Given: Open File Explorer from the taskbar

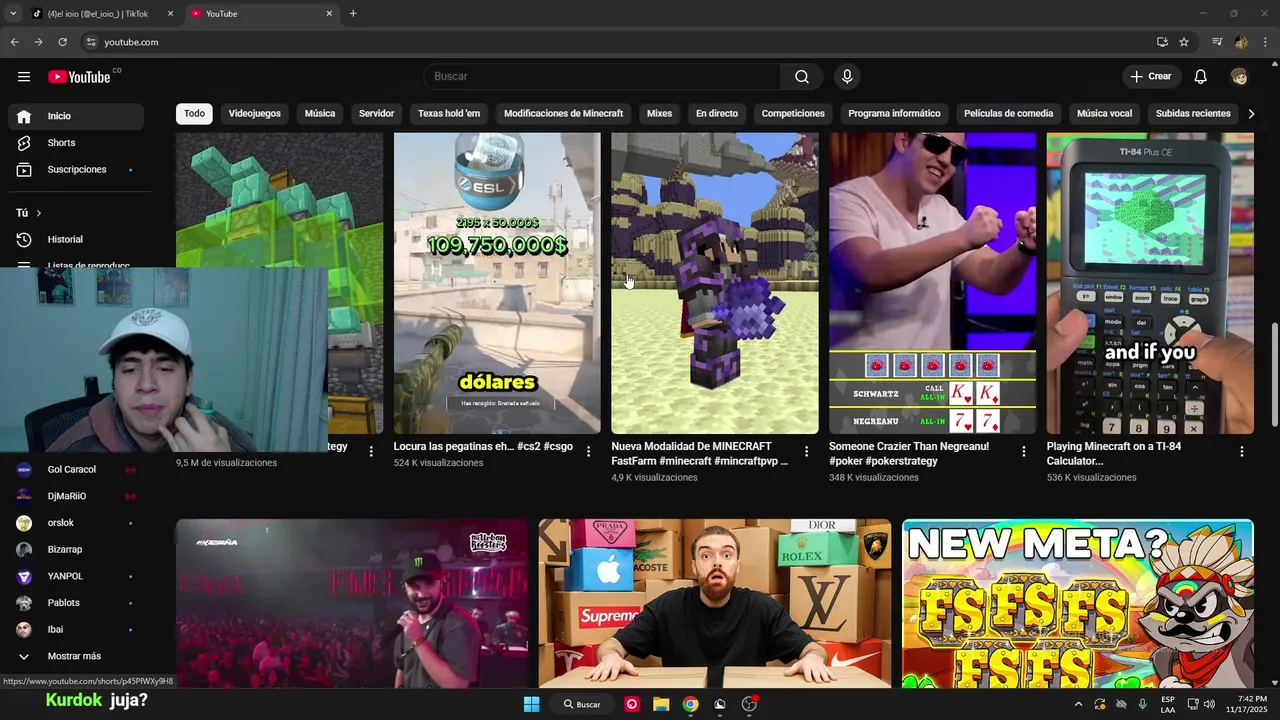Looking at the screenshot, I should click(661, 704).
